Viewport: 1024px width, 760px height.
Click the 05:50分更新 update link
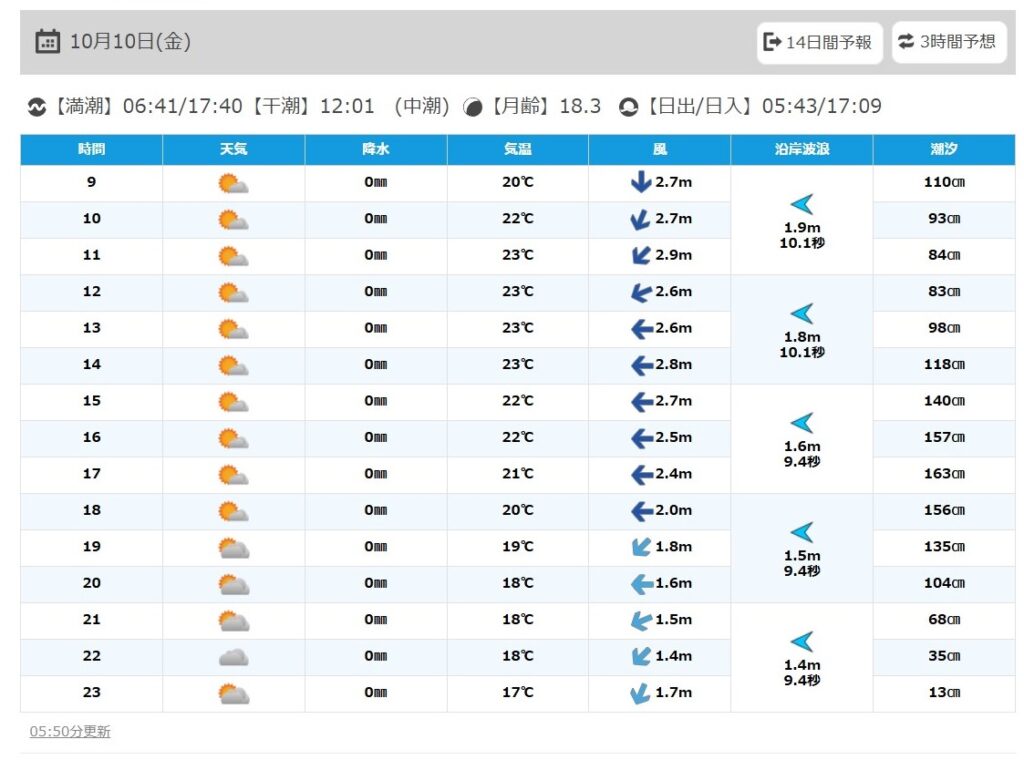point(70,732)
